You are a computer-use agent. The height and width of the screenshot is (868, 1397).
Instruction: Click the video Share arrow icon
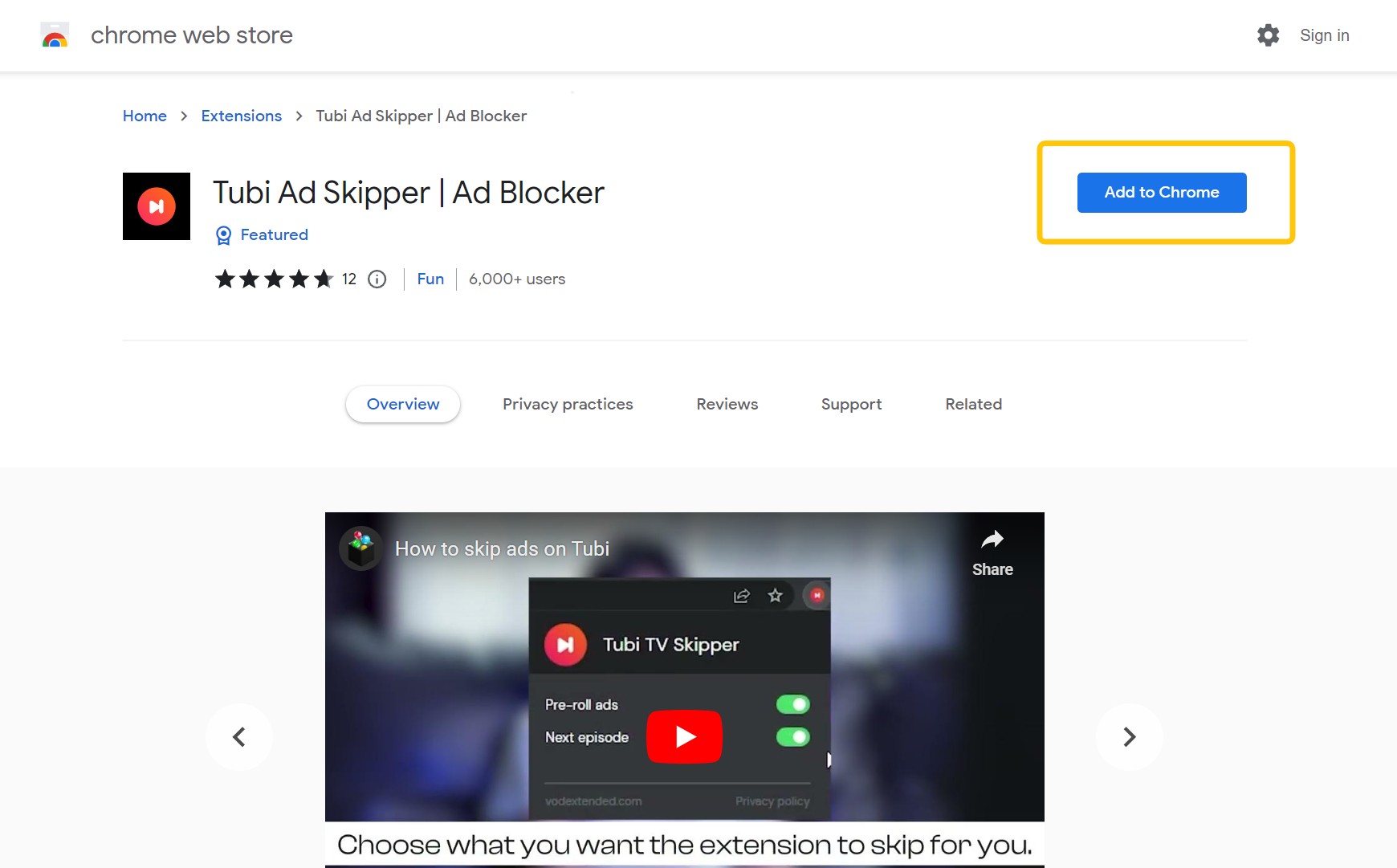[x=992, y=540]
